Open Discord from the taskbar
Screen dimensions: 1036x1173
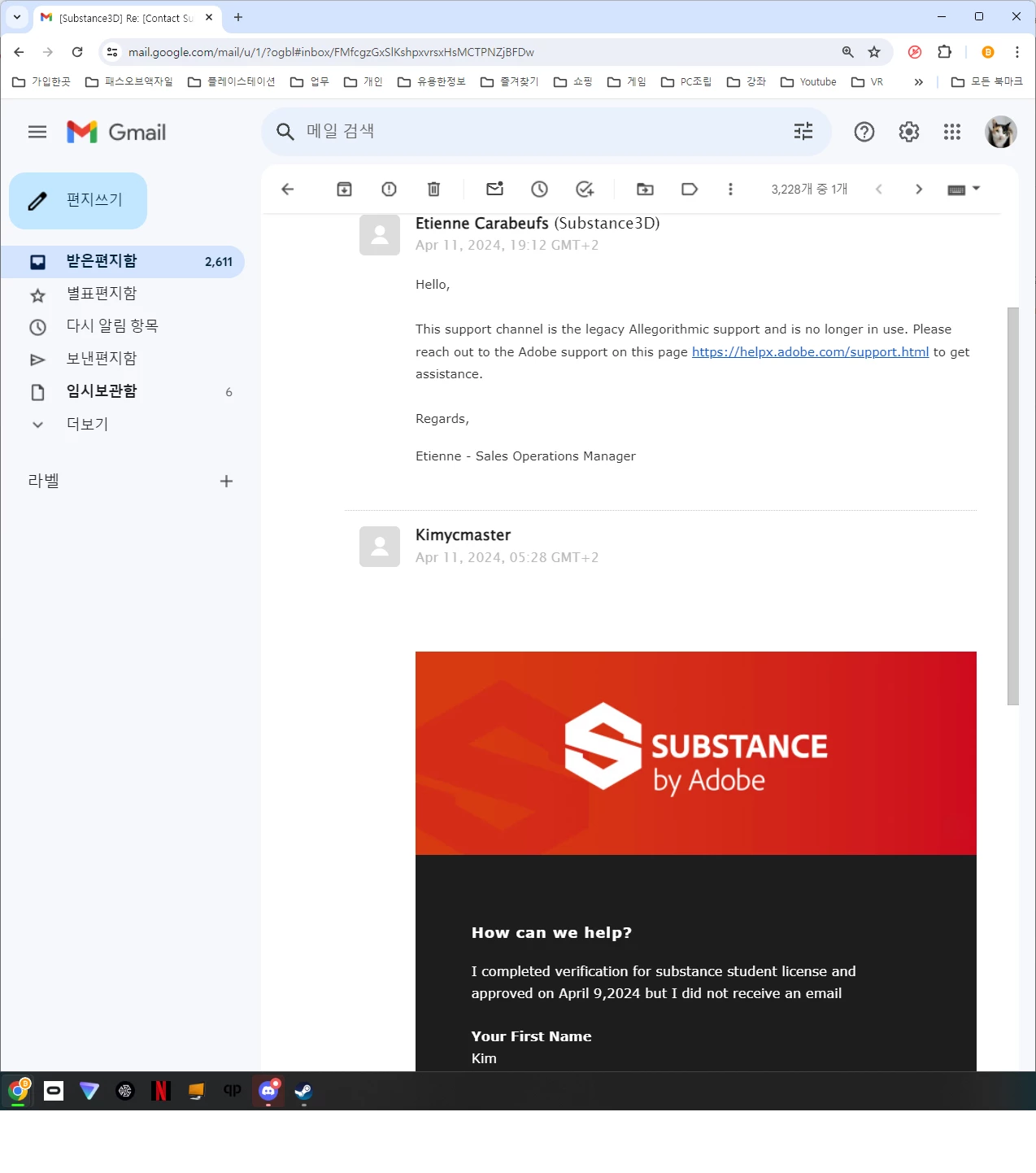tap(268, 1091)
